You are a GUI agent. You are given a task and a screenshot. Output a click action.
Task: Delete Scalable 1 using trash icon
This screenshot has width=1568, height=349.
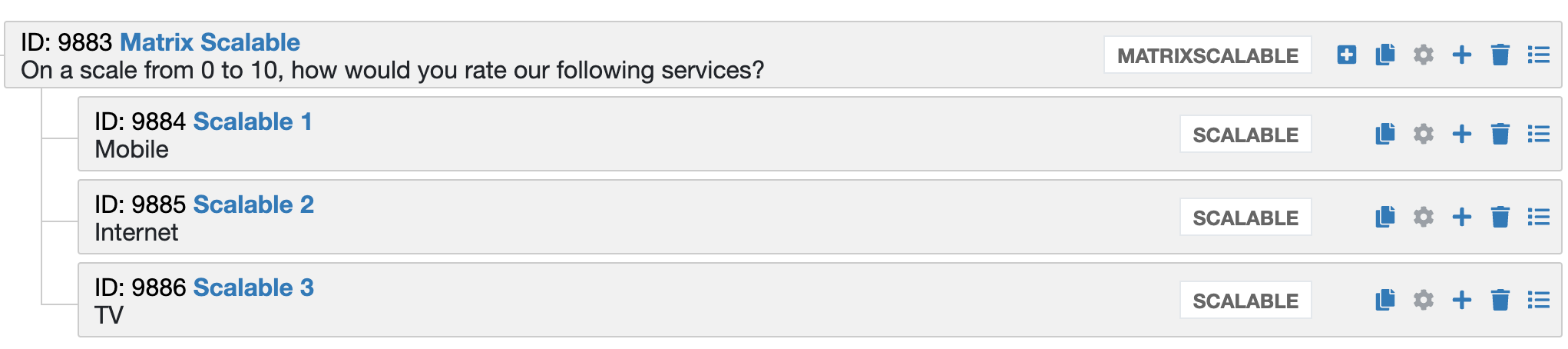tap(1500, 134)
